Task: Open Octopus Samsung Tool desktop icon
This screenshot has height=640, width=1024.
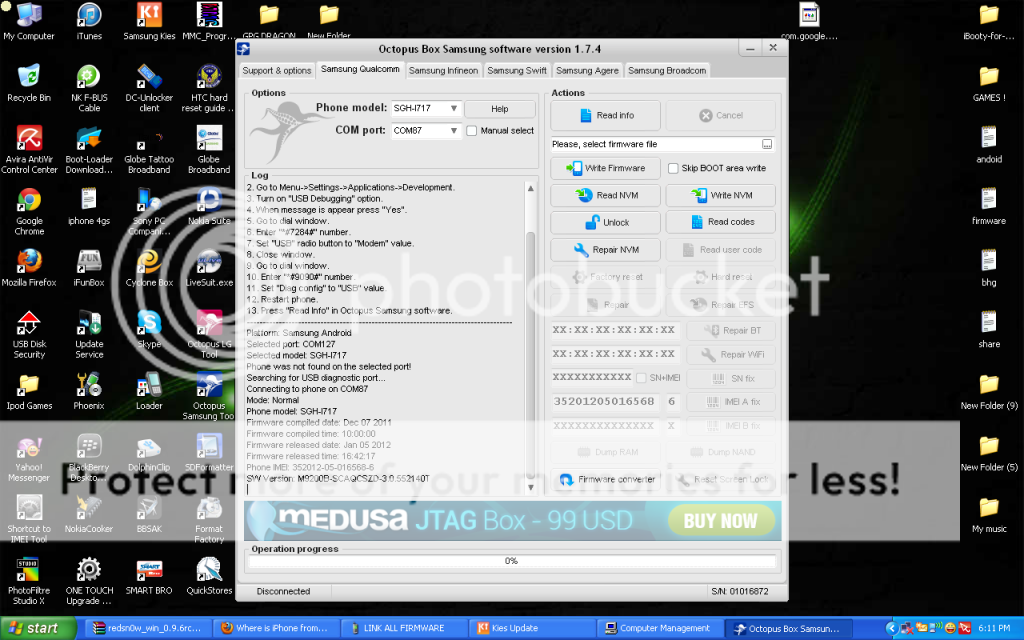Action: tap(209, 396)
